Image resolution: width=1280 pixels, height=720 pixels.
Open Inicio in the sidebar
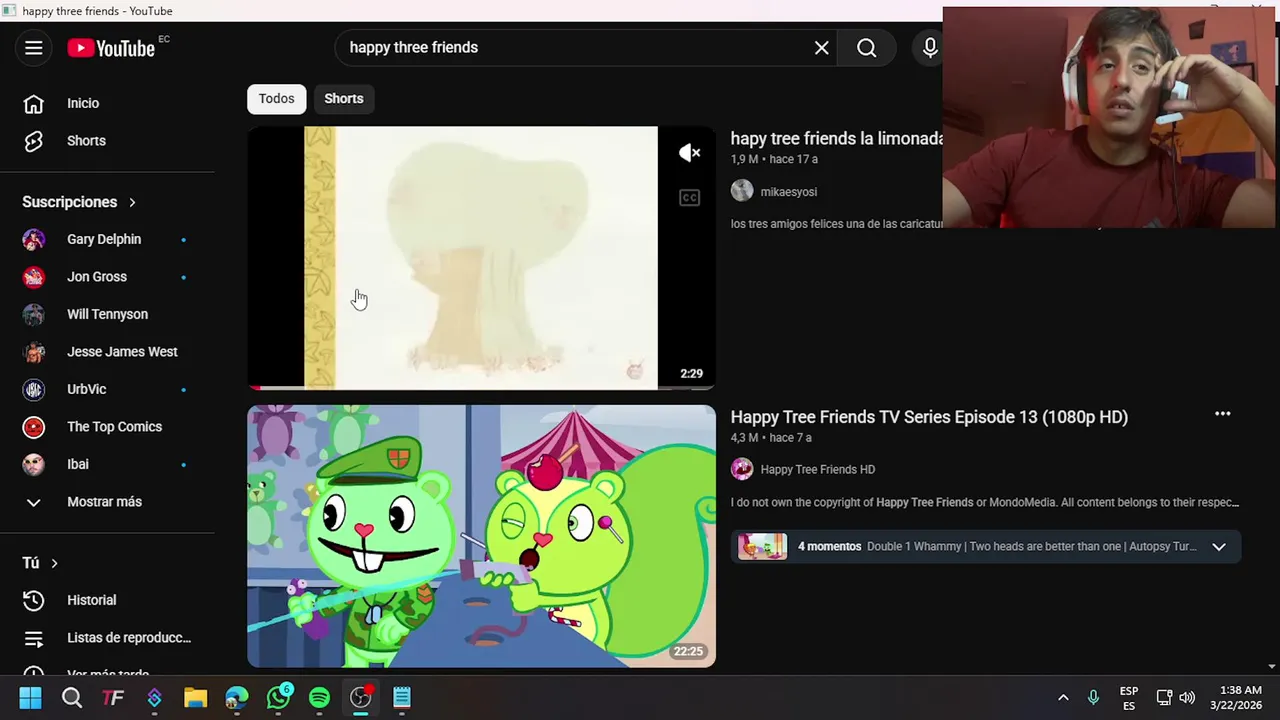(x=107, y=103)
